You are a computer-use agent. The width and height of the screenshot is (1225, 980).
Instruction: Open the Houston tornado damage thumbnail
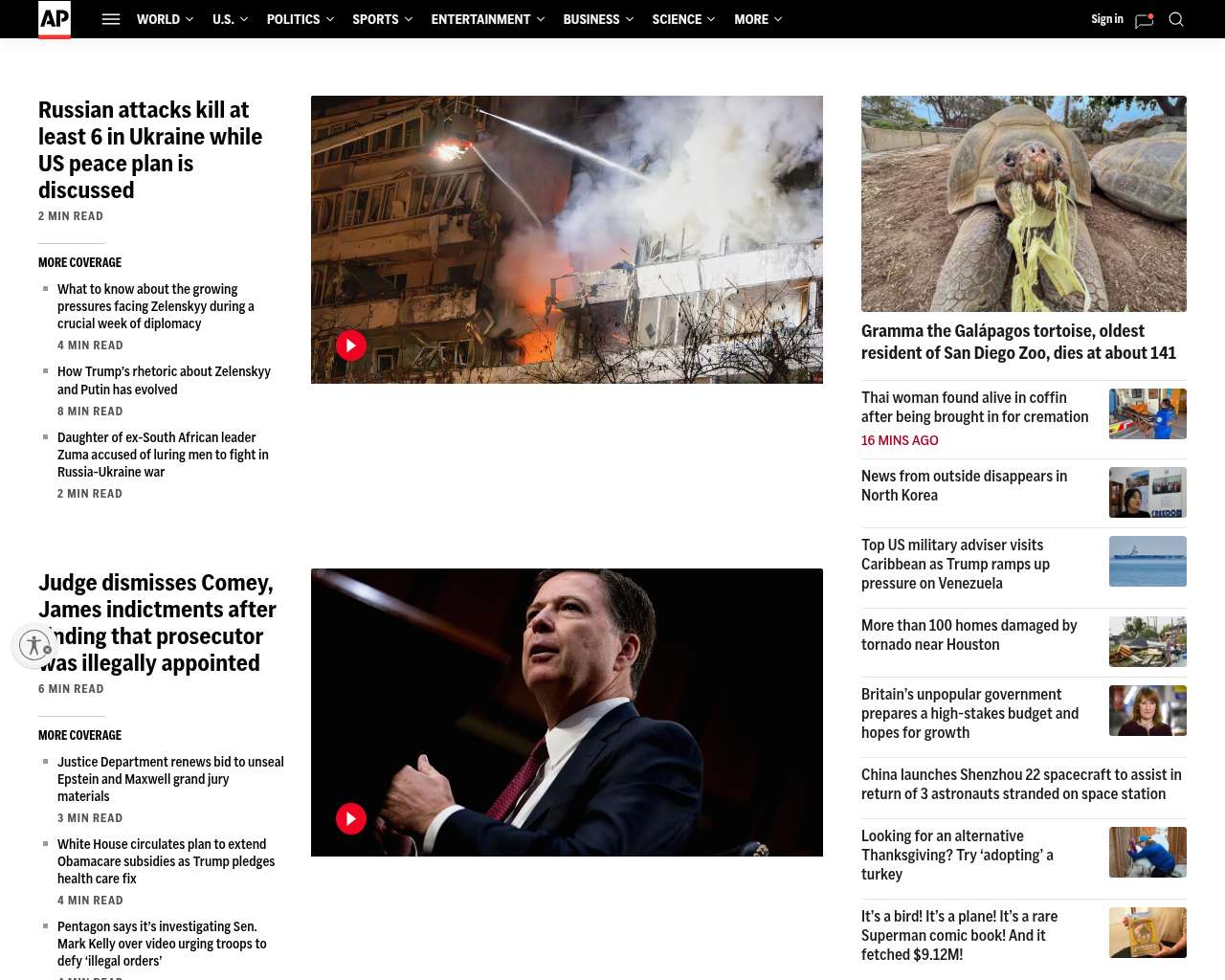pyautogui.click(x=1147, y=641)
